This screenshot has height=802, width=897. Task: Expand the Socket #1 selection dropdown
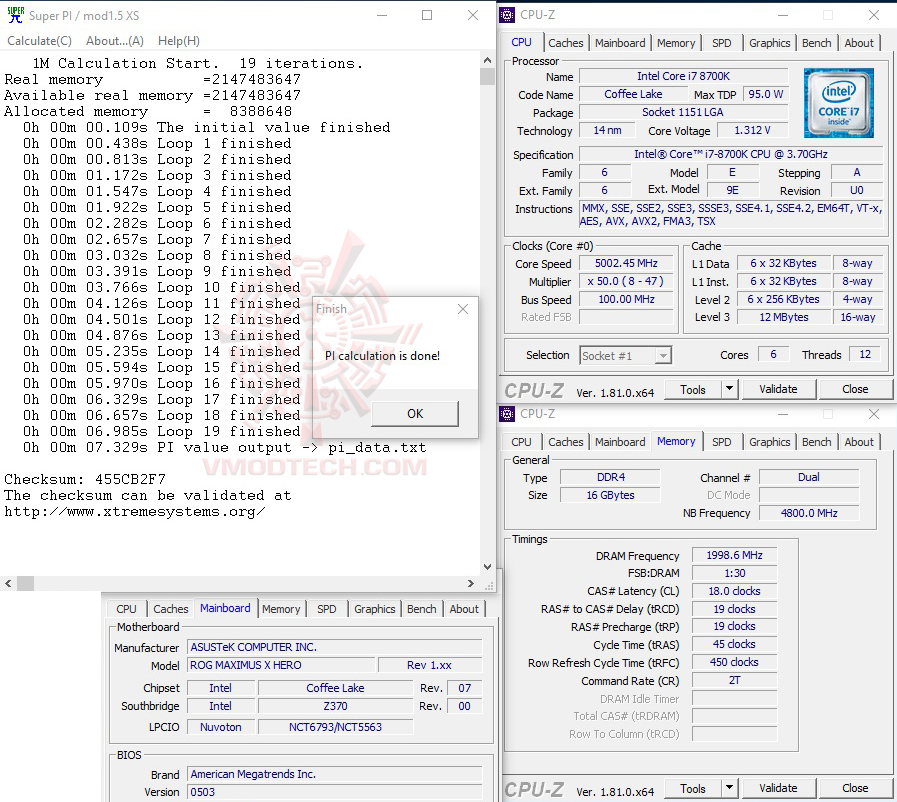coord(662,356)
